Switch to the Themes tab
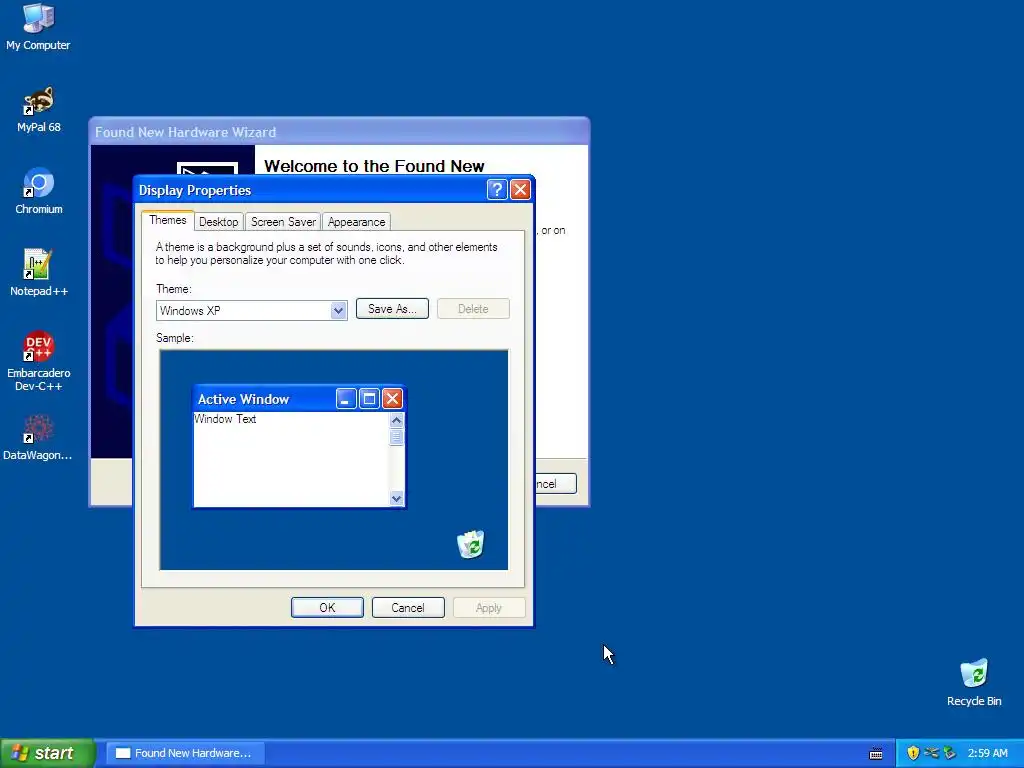Screen dimensions: 1024x768 (168, 220)
